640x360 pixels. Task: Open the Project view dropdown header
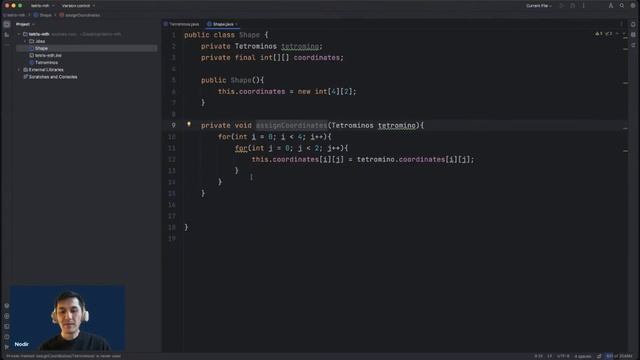(25, 24)
